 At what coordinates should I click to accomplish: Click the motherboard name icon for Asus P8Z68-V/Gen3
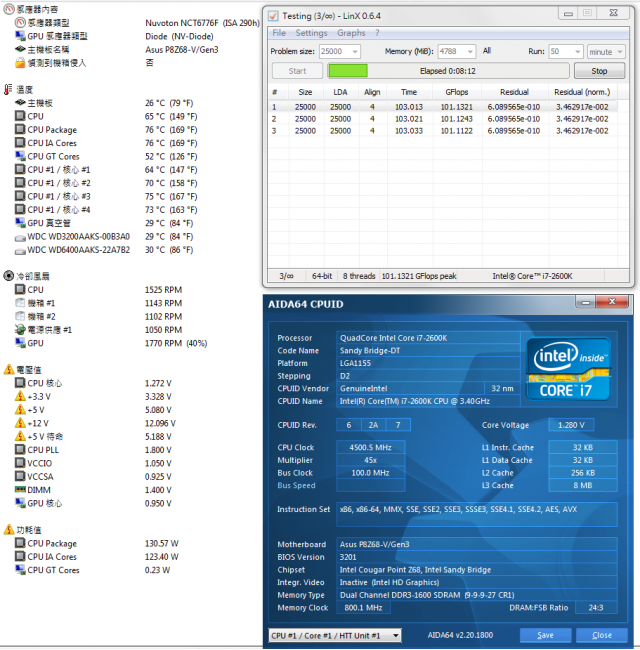[20, 49]
